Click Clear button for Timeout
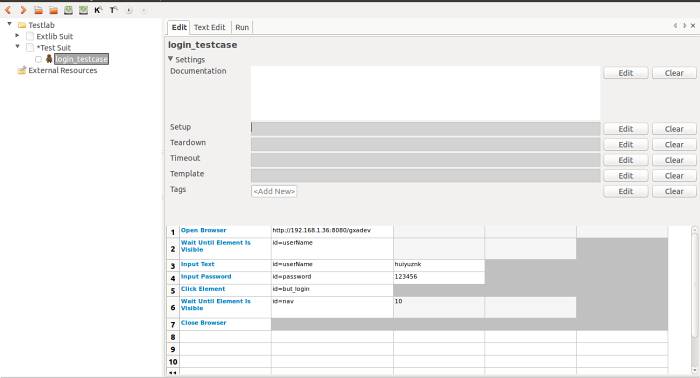Screen dimensions: 700x378 pyautogui.click(x=674, y=160)
